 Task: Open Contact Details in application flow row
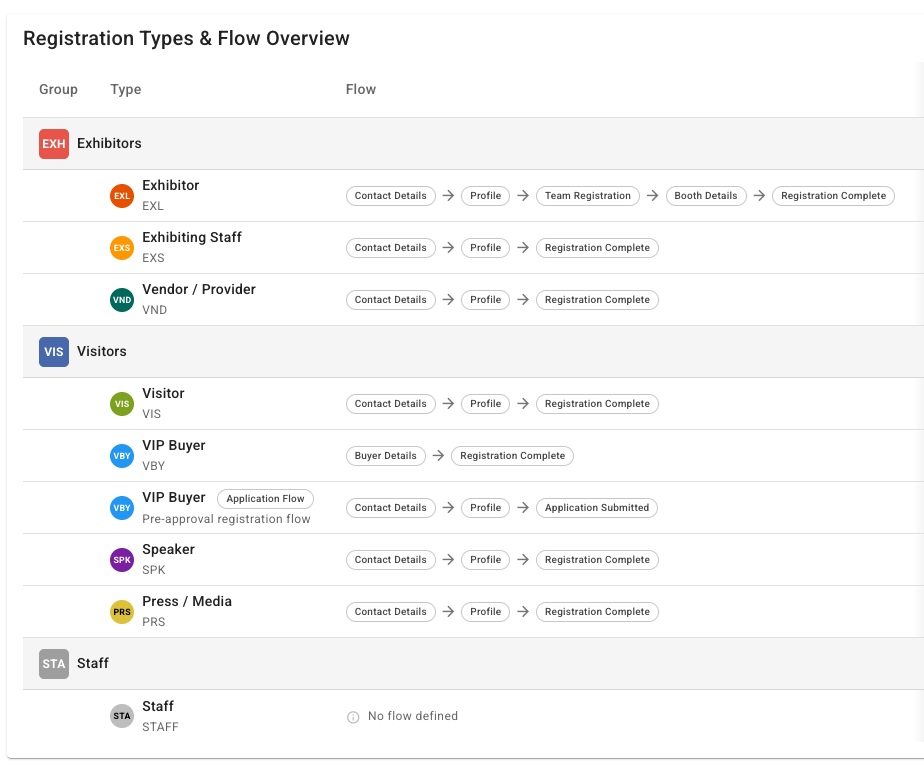coord(391,508)
